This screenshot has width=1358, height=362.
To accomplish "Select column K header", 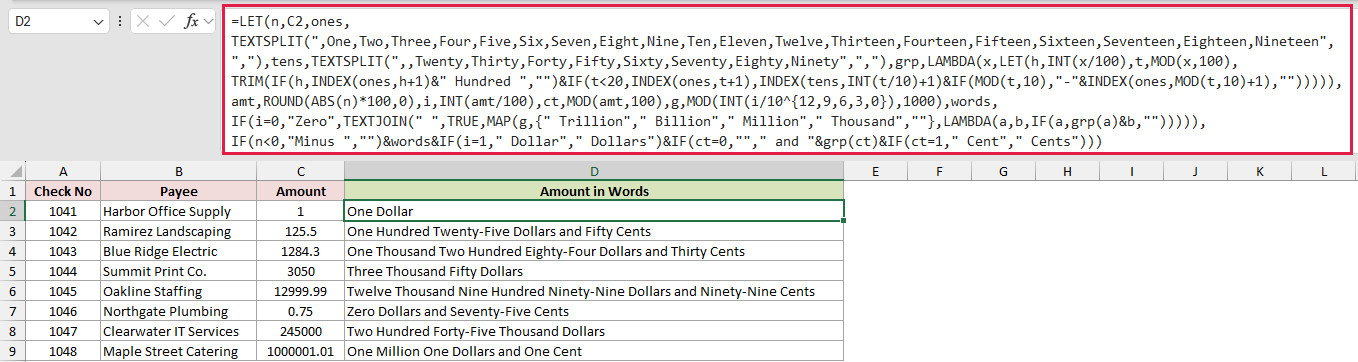I will (x=1260, y=171).
